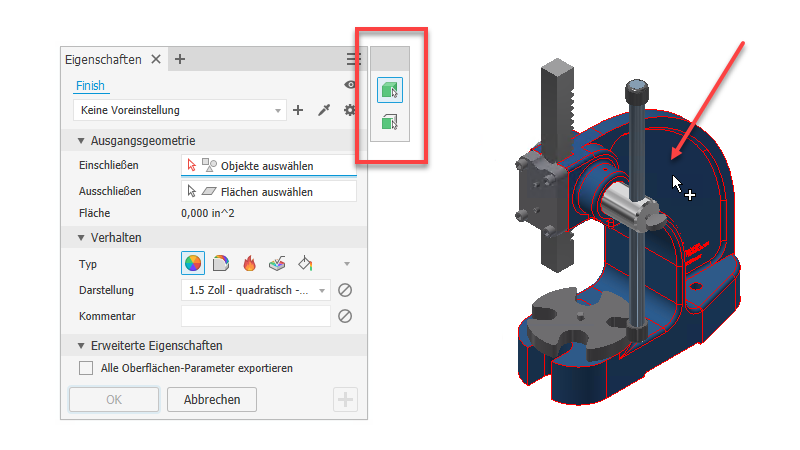Collapse the Erweiterte Eigenschaften section
The height and width of the screenshot is (450, 800).
tap(81, 346)
